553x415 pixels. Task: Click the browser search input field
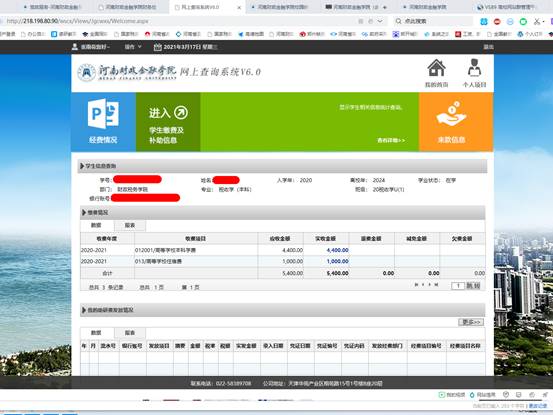(437, 21)
